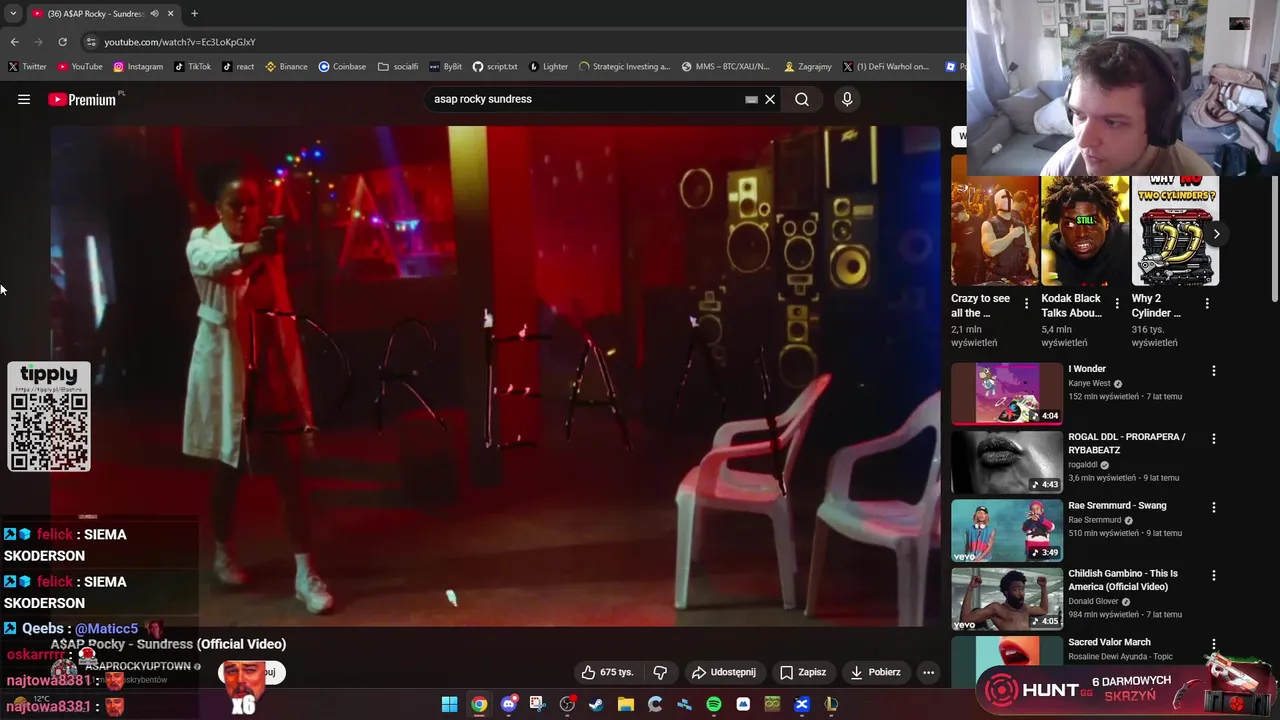Open Lighter bookmark
The image size is (1280, 720).
pos(548,66)
